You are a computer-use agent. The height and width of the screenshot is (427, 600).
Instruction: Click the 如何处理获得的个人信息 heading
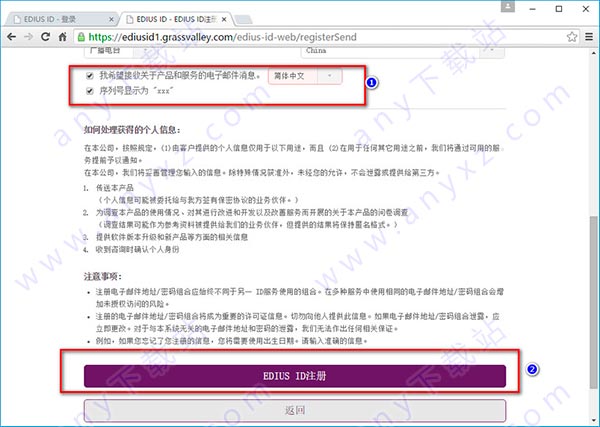pyautogui.click(x=132, y=130)
